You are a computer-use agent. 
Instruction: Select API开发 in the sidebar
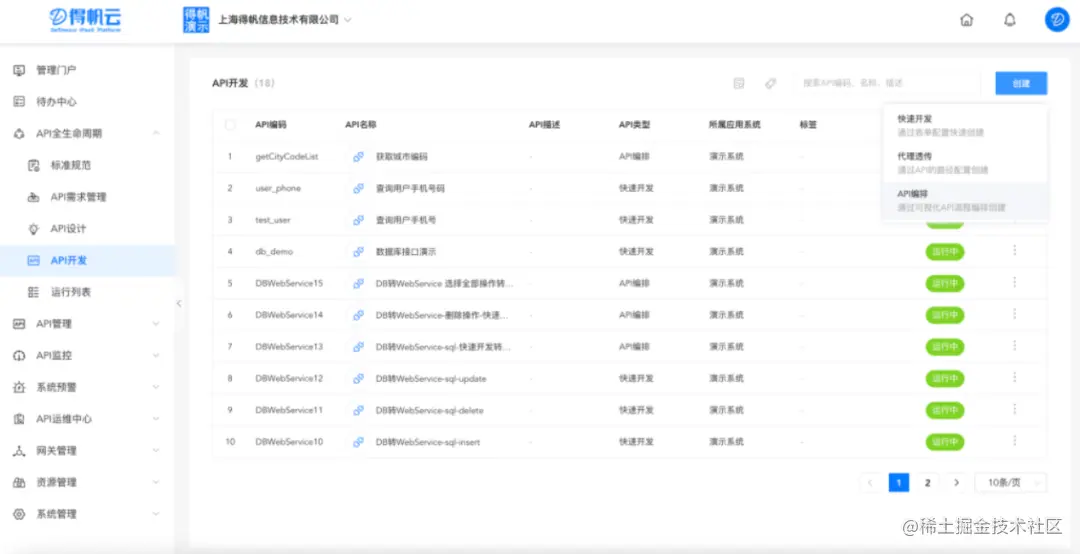(x=87, y=260)
